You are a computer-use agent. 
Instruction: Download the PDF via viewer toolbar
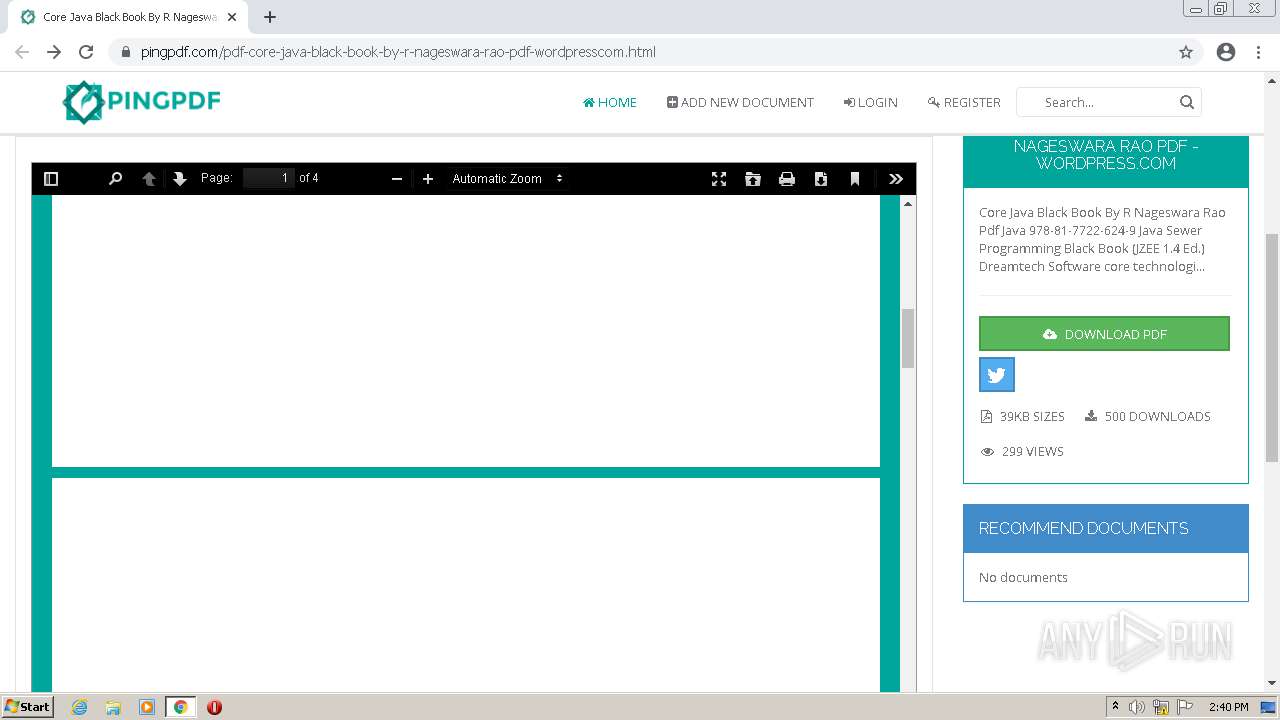(x=821, y=179)
